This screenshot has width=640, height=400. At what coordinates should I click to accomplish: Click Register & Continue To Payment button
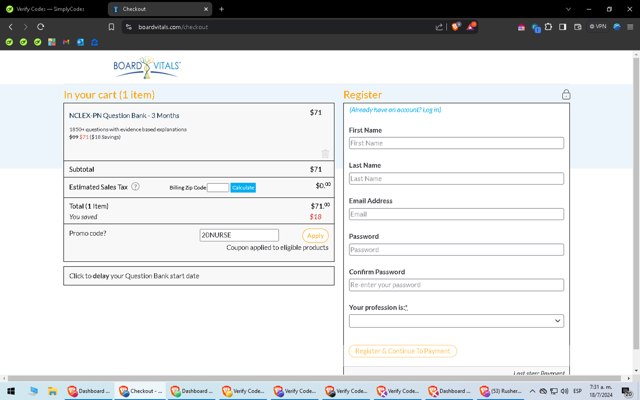(402, 351)
